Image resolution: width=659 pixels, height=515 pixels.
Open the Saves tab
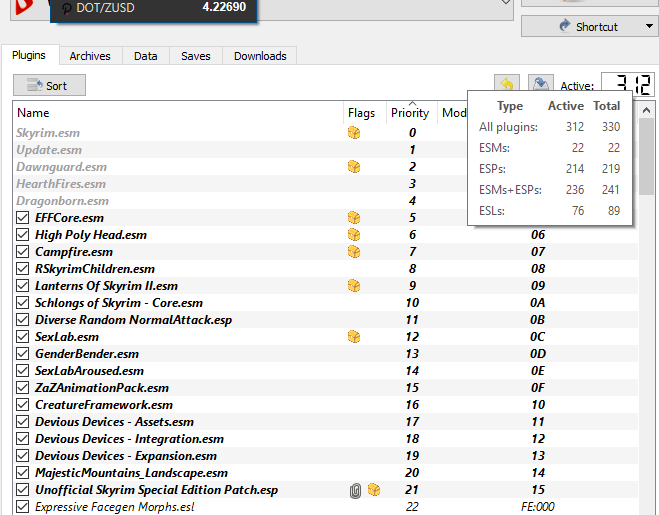point(195,56)
